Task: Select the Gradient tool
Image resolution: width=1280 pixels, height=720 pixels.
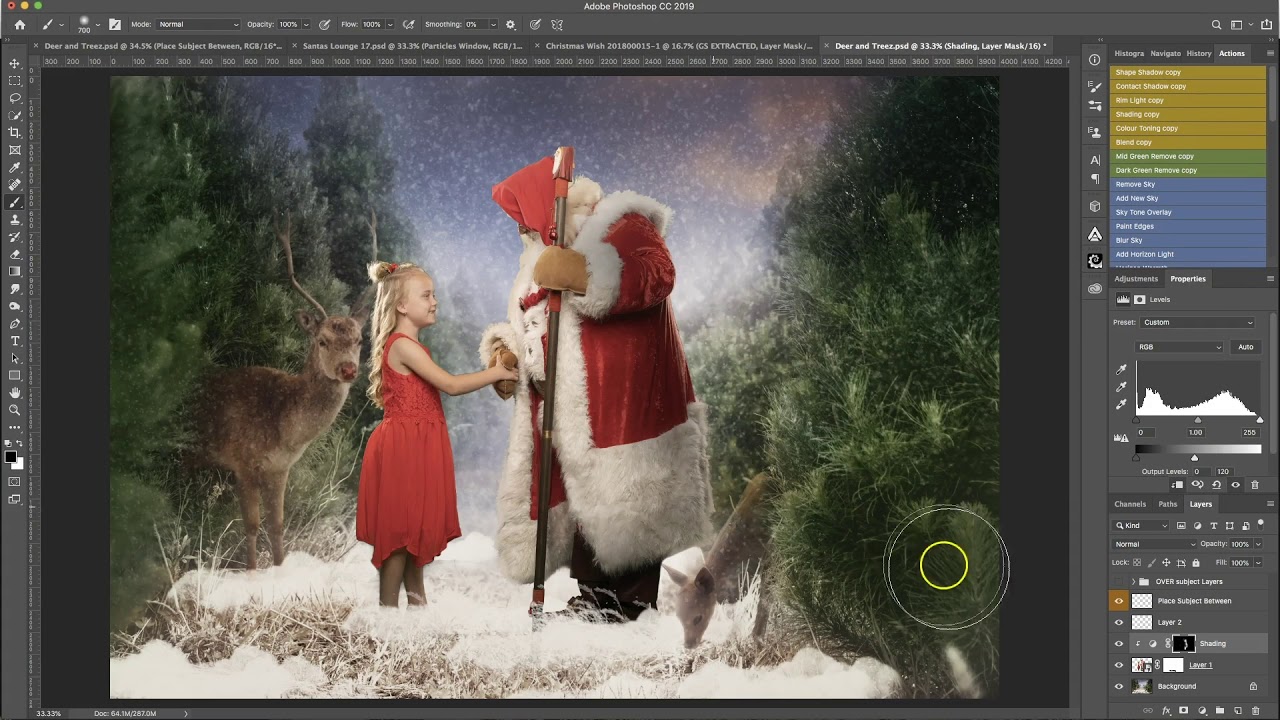Action: 15,271
